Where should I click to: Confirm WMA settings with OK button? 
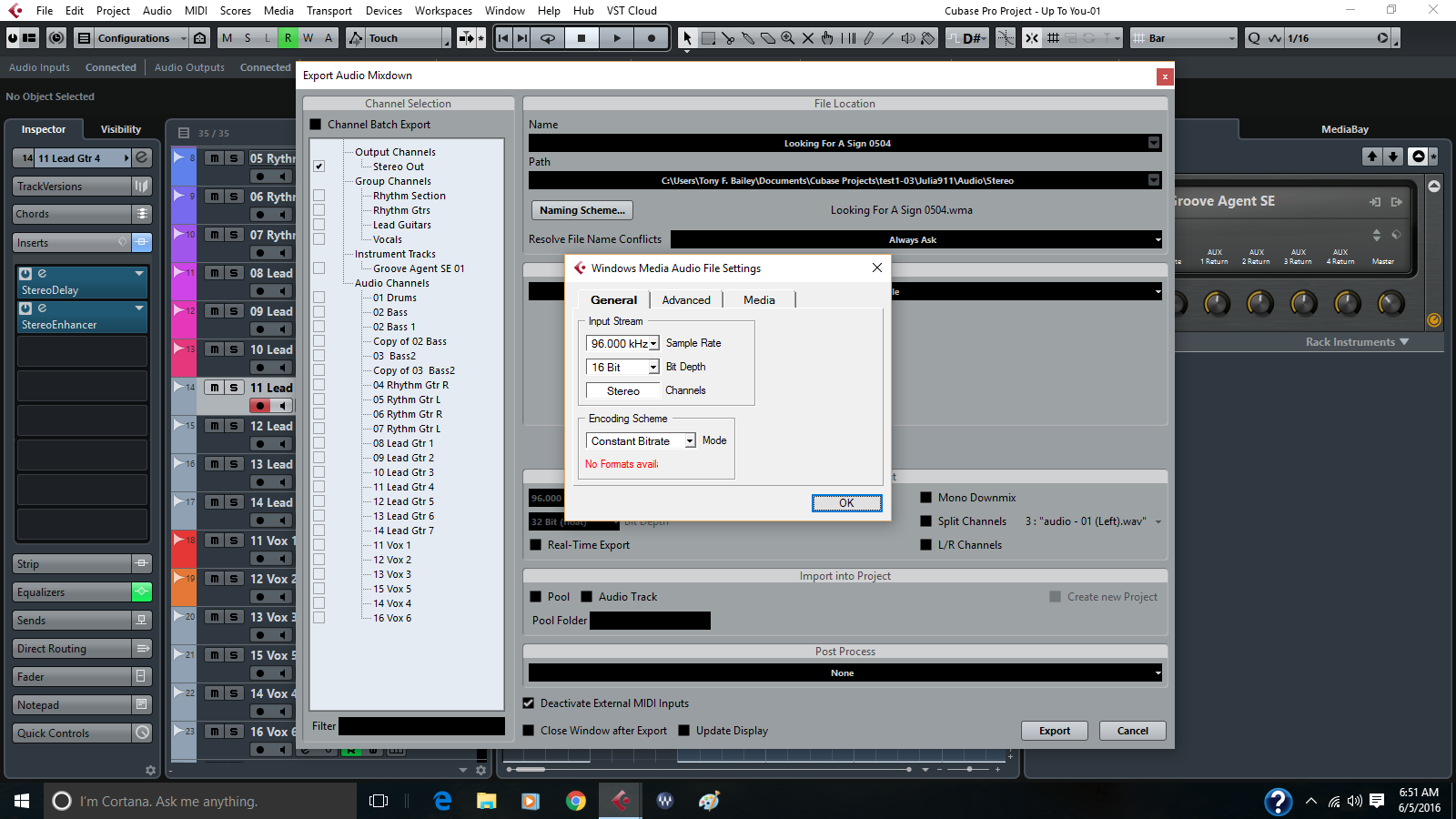click(x=846, y=503)
